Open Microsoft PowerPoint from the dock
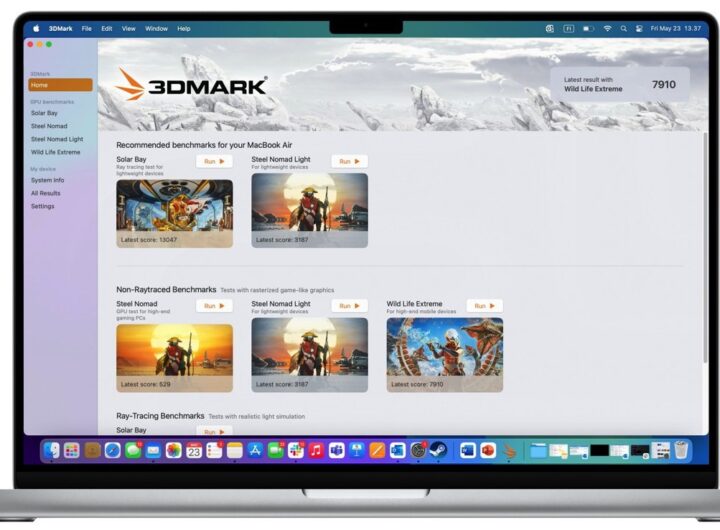This screenshot has width=720, height=530. click(x=488, y=451)
